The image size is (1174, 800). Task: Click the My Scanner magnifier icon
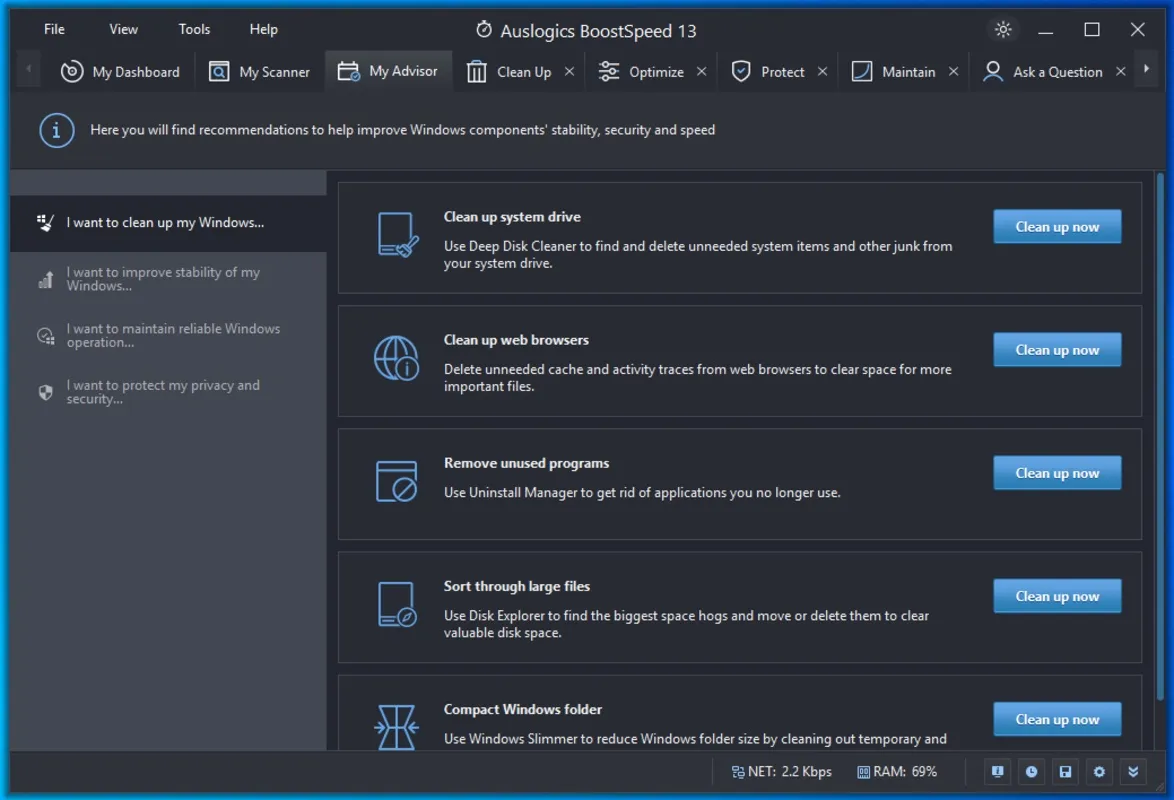click(x=219, y=71)
